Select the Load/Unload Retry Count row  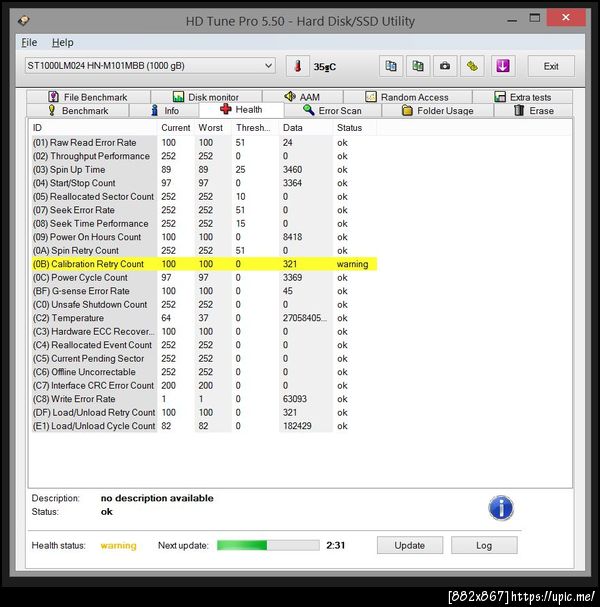coord(204,412)
